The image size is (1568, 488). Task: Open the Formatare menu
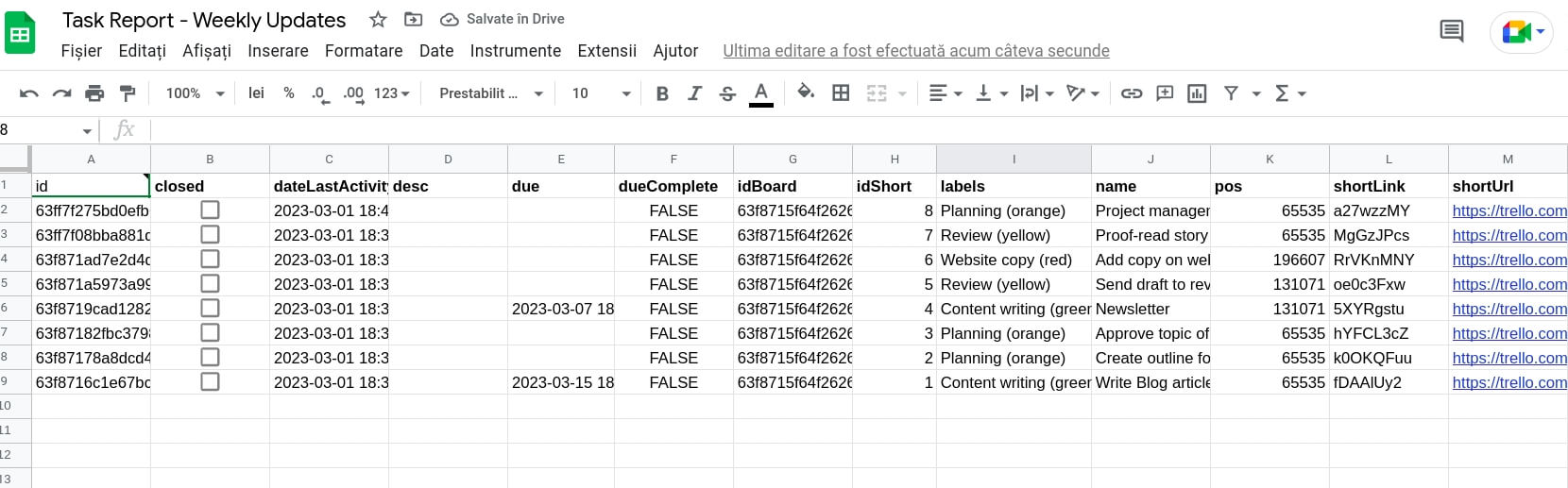point(364,51)
